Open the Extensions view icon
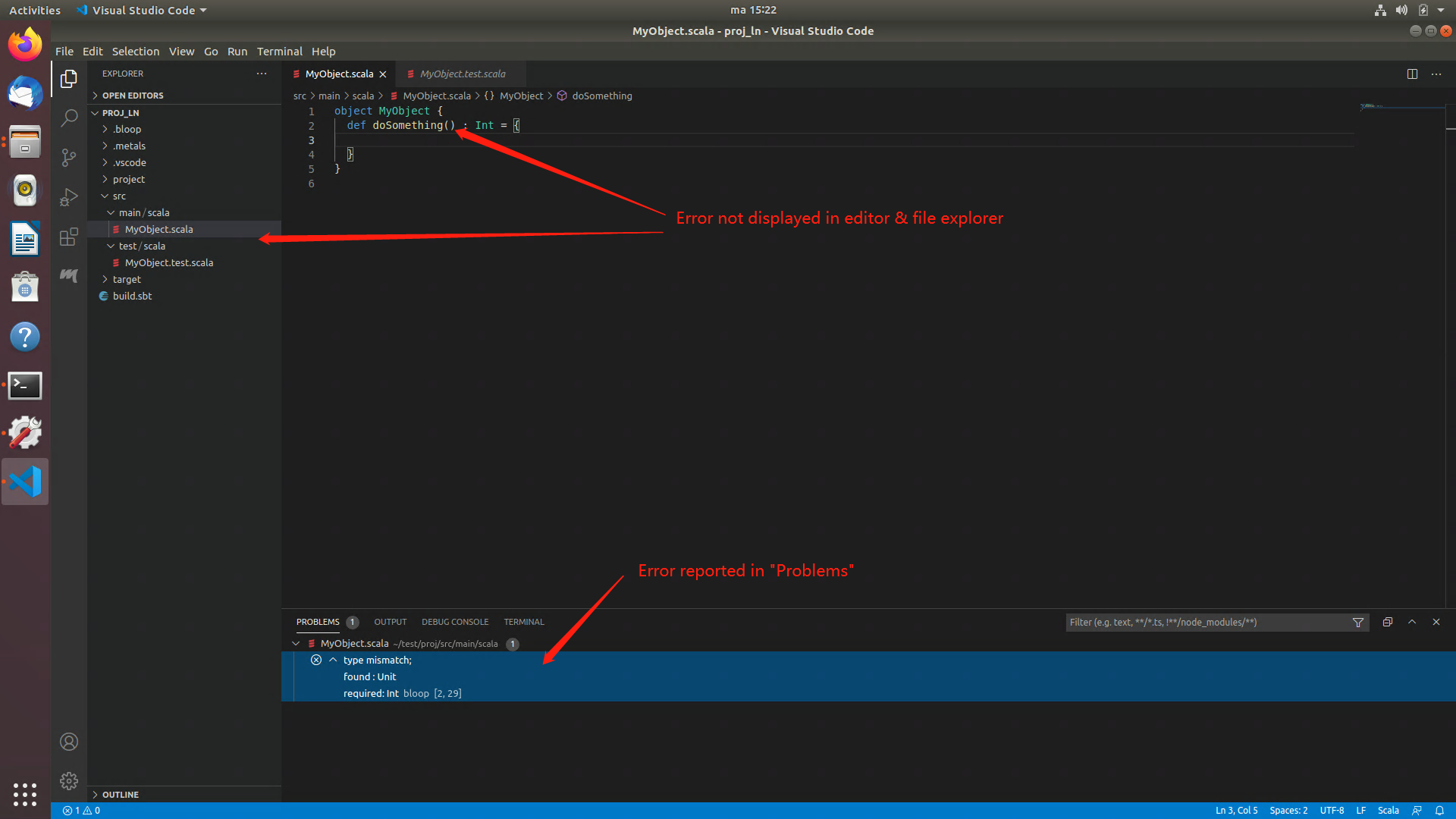The image size is (1456, 819). [x=69, y=237]
